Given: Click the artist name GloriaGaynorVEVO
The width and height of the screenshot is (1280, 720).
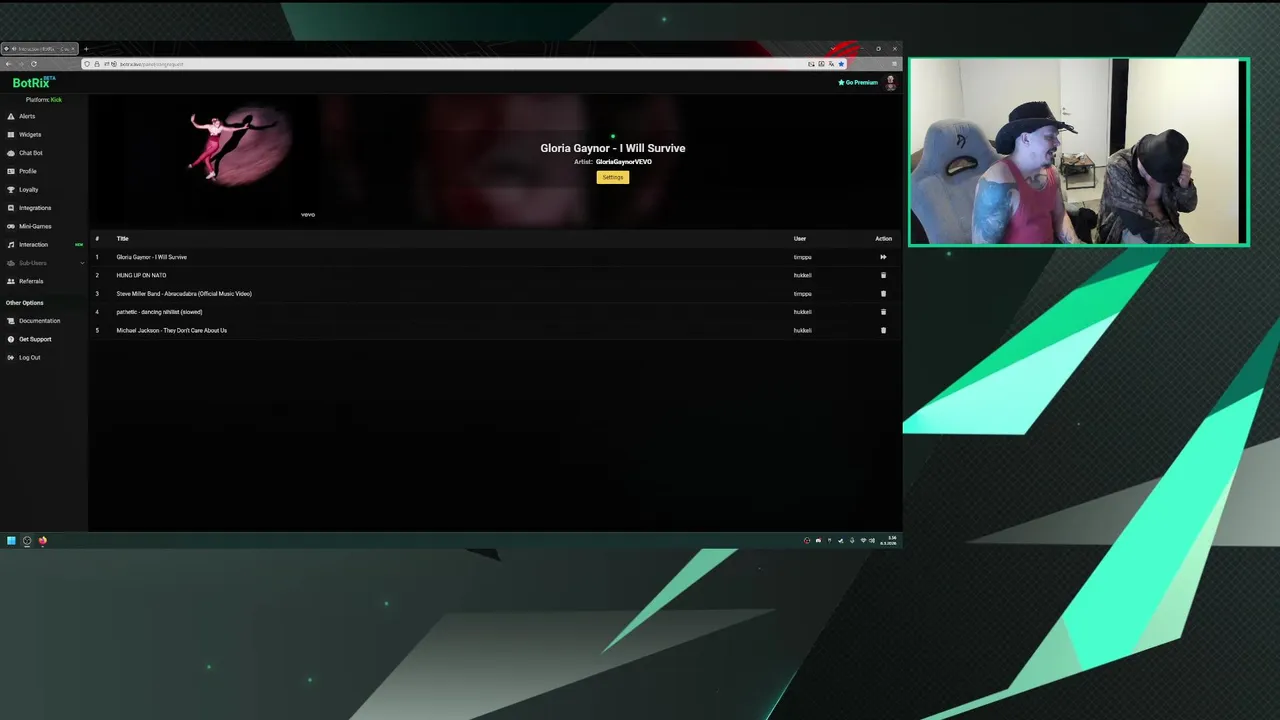Looking at the screenshot, I should 624,162.
